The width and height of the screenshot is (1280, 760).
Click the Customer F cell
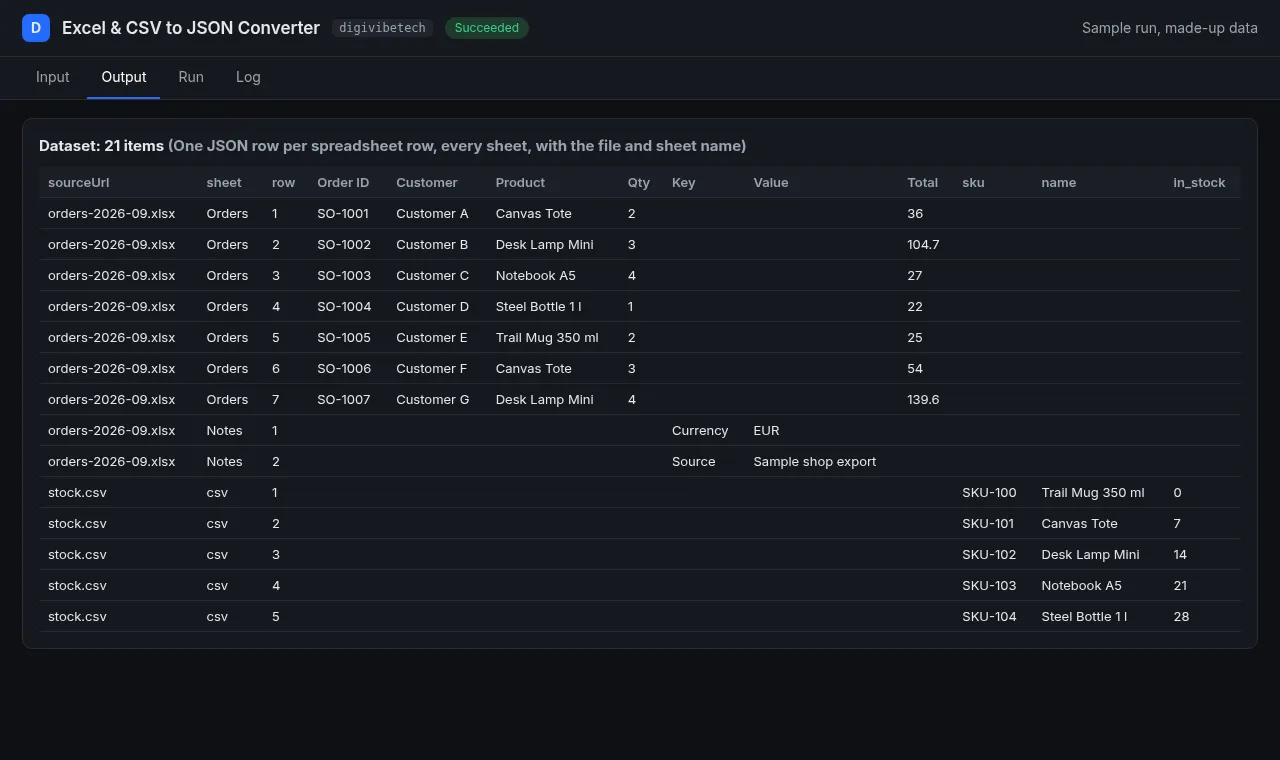431,368
